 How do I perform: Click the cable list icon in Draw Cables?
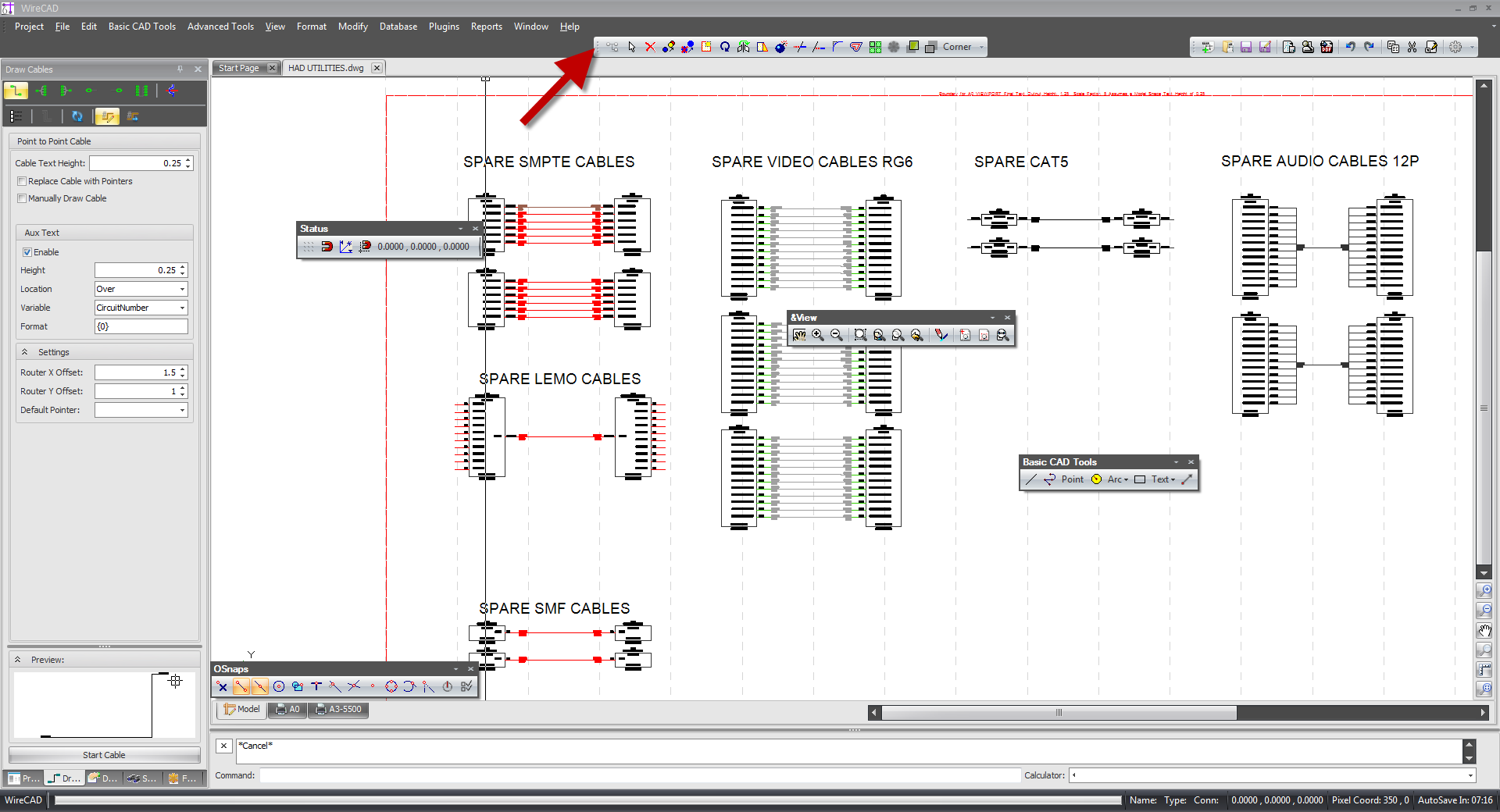point(16,116)
